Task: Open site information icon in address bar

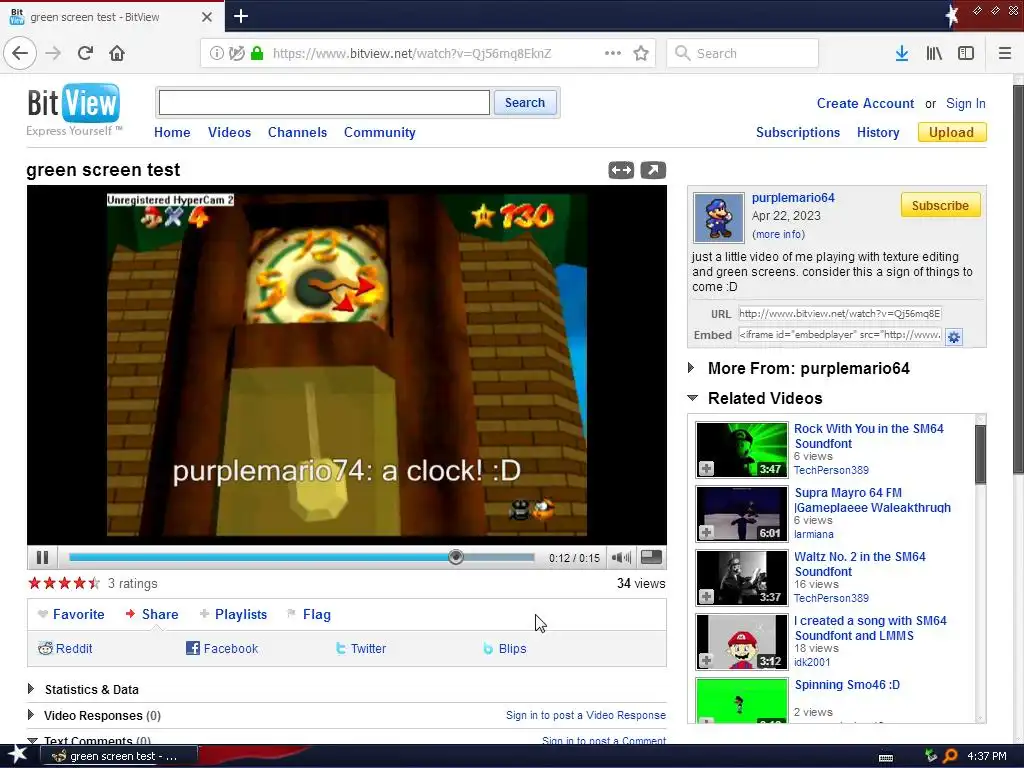Action: pyautogui.click(x=216, y=53)
